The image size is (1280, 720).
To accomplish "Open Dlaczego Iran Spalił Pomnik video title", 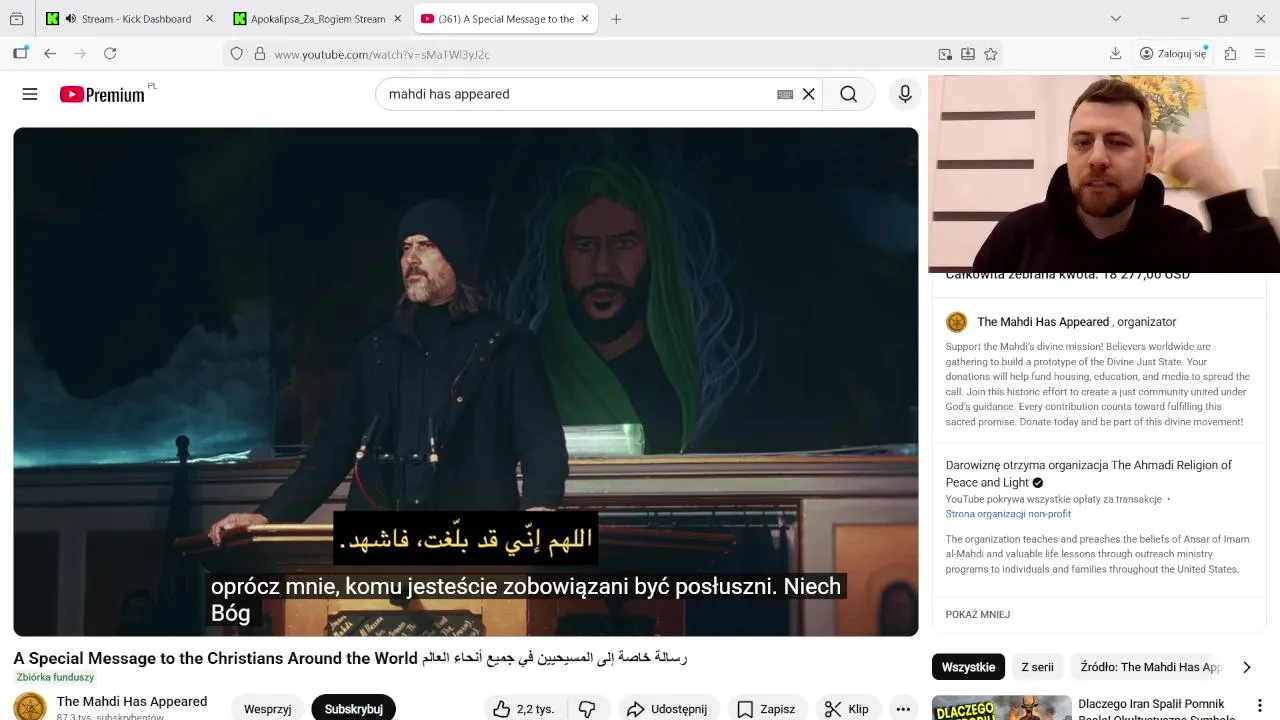I will [1156, 709].
